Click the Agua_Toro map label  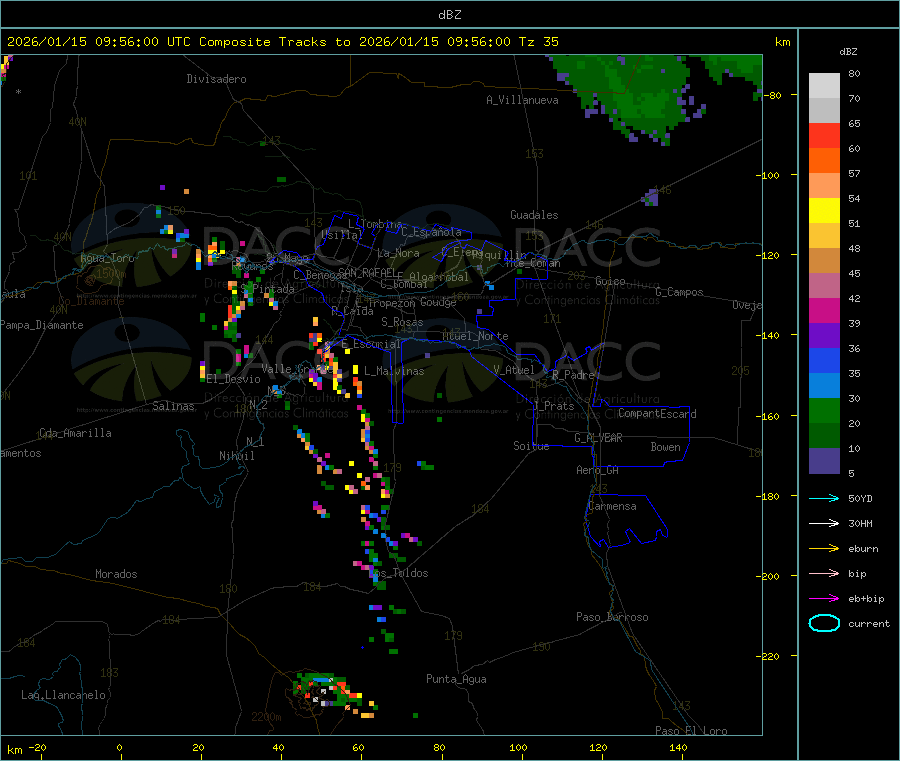(x=107, y=258)
